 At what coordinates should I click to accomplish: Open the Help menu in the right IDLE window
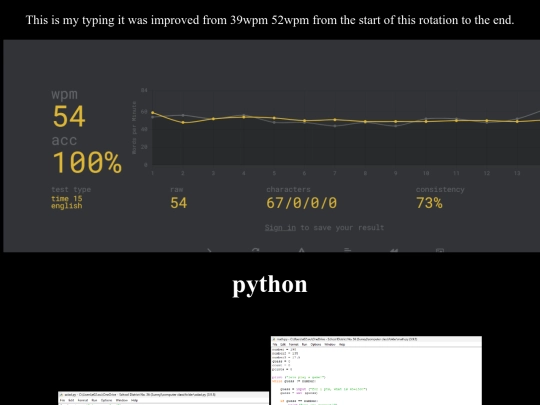coord(342,344)
